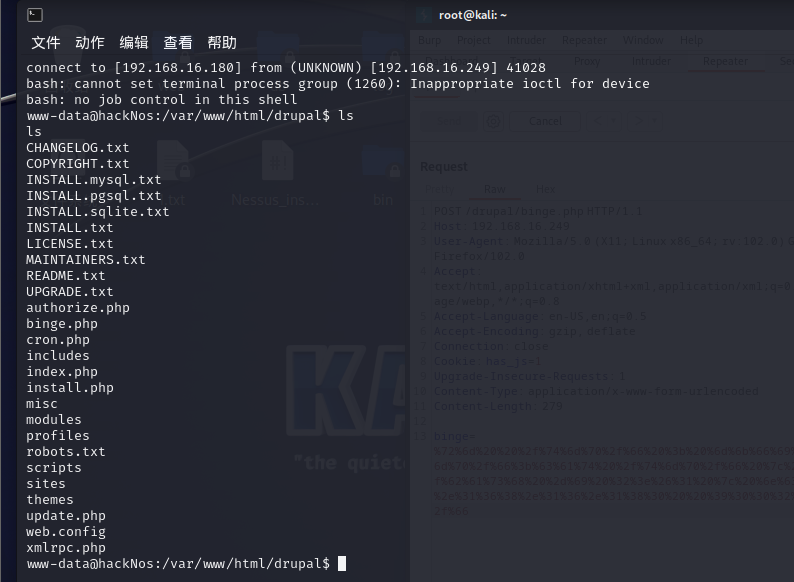Open the 文件 terminal menu
794x582 pixels.
point(46,43)
